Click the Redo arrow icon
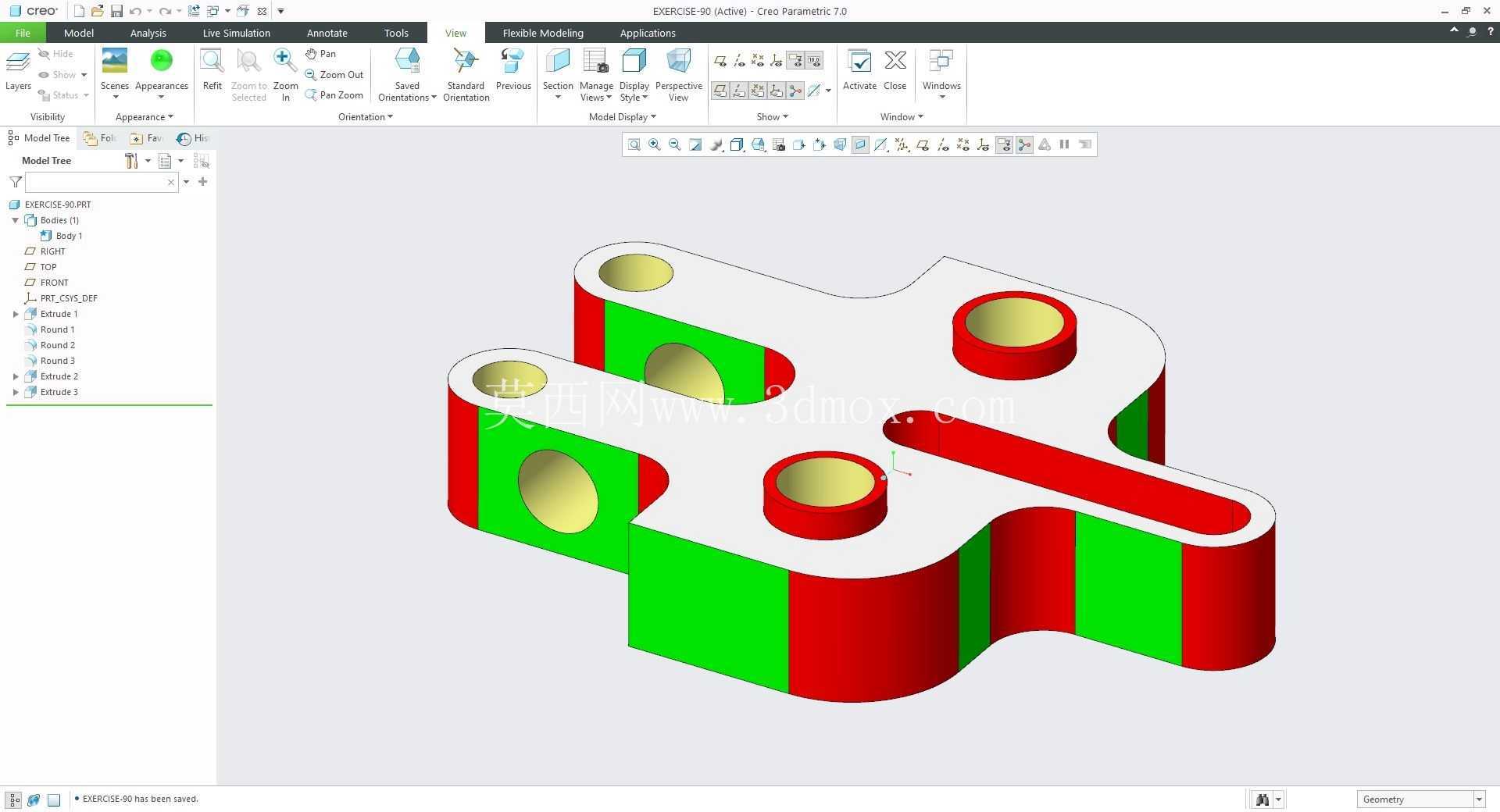Image resolution: width=1500 pixels, height=812 pixels. 165,11
